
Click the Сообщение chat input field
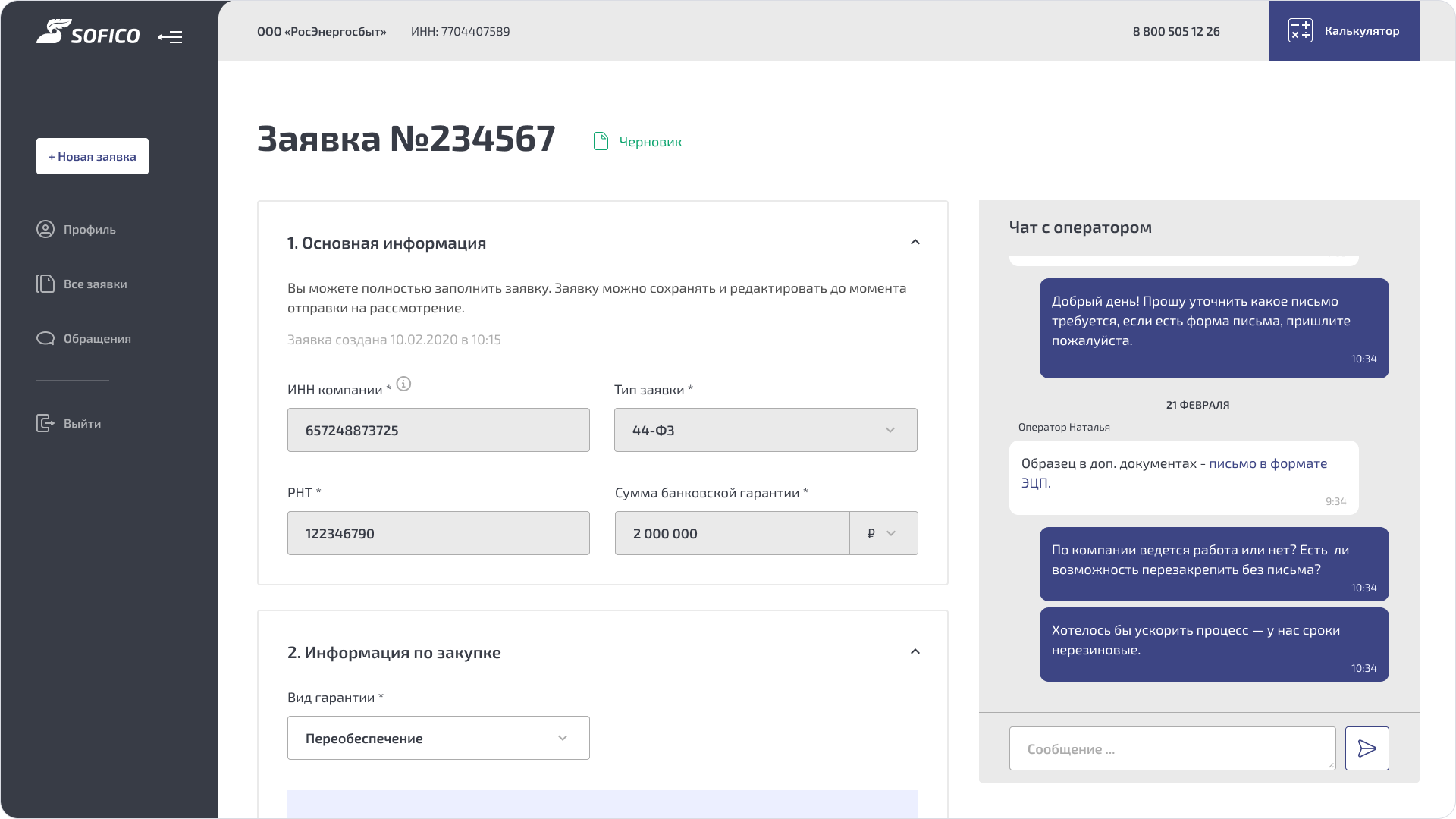(1172, 748)
